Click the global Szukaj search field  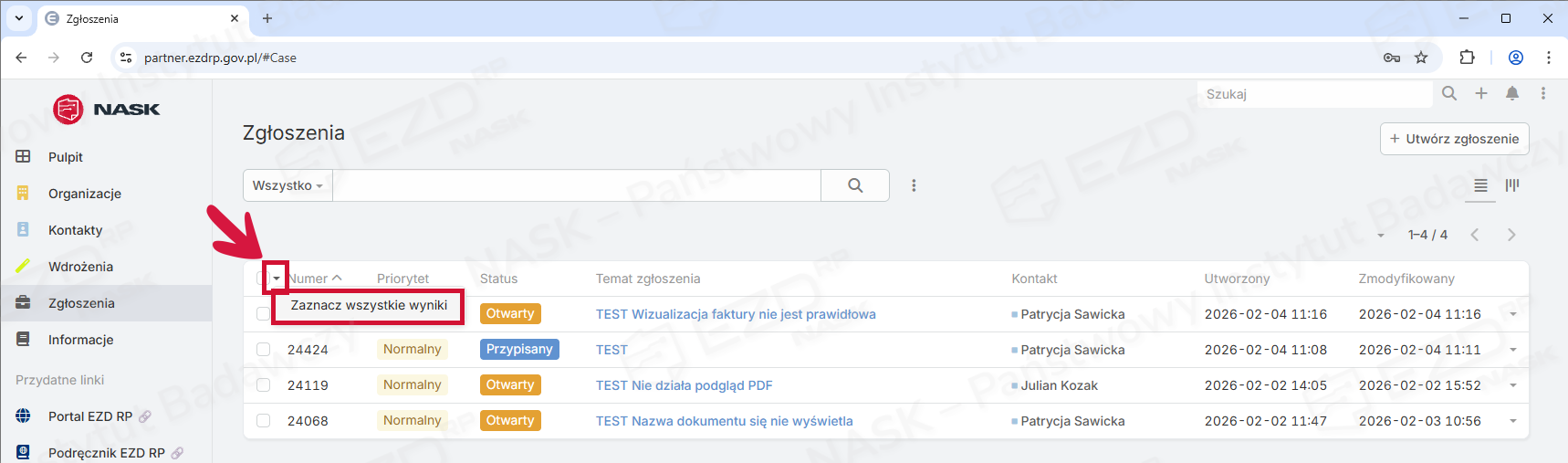click(x=1314, y=94)
